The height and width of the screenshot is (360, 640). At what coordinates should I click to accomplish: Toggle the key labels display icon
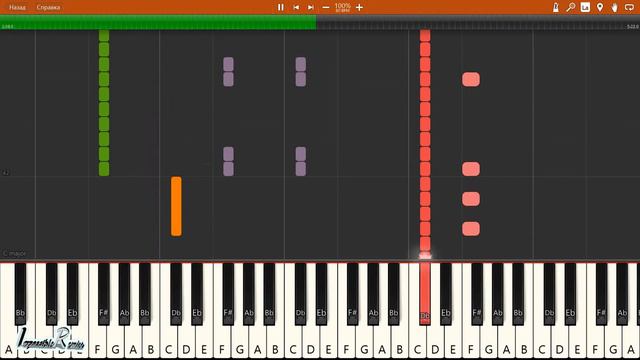[585, 7]
